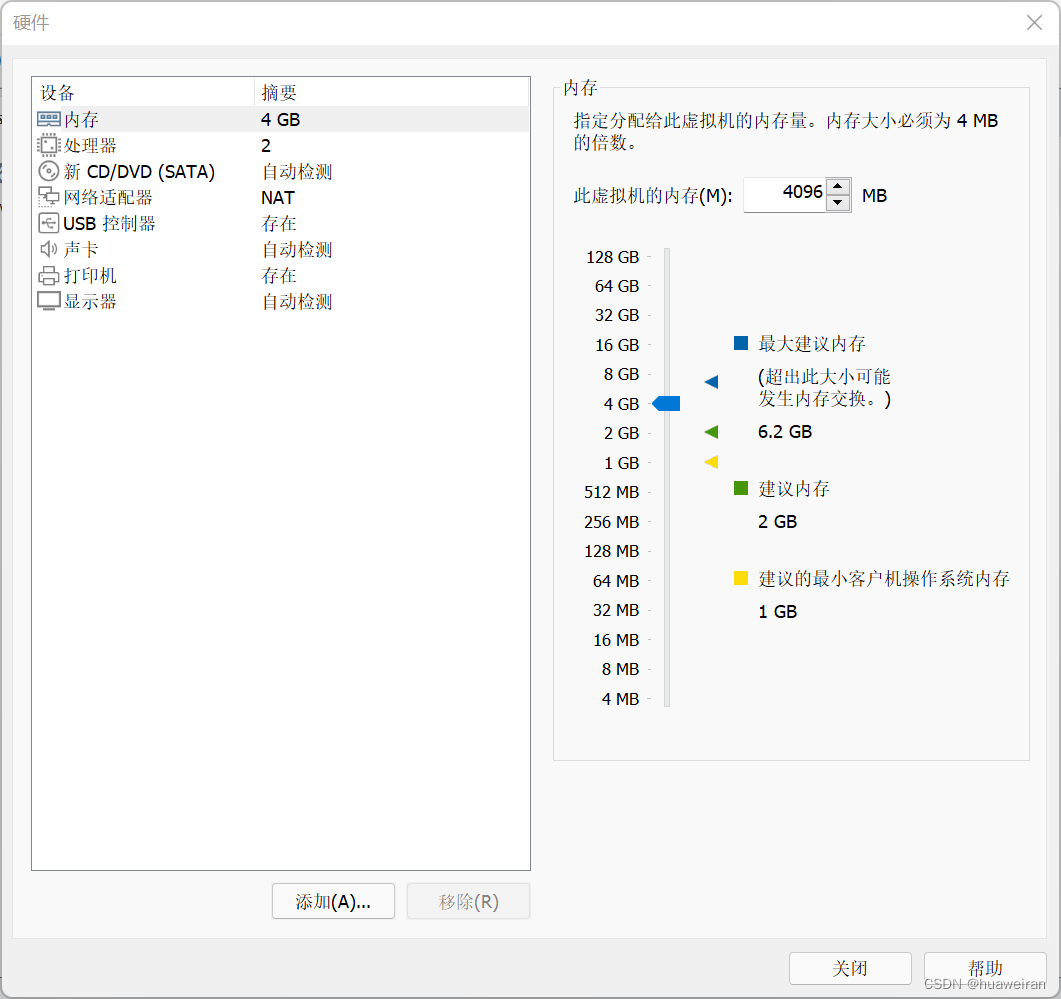Click the 6.2 GB maximum recommended value
1061x999 pixels.
click(x=785, y=432)
